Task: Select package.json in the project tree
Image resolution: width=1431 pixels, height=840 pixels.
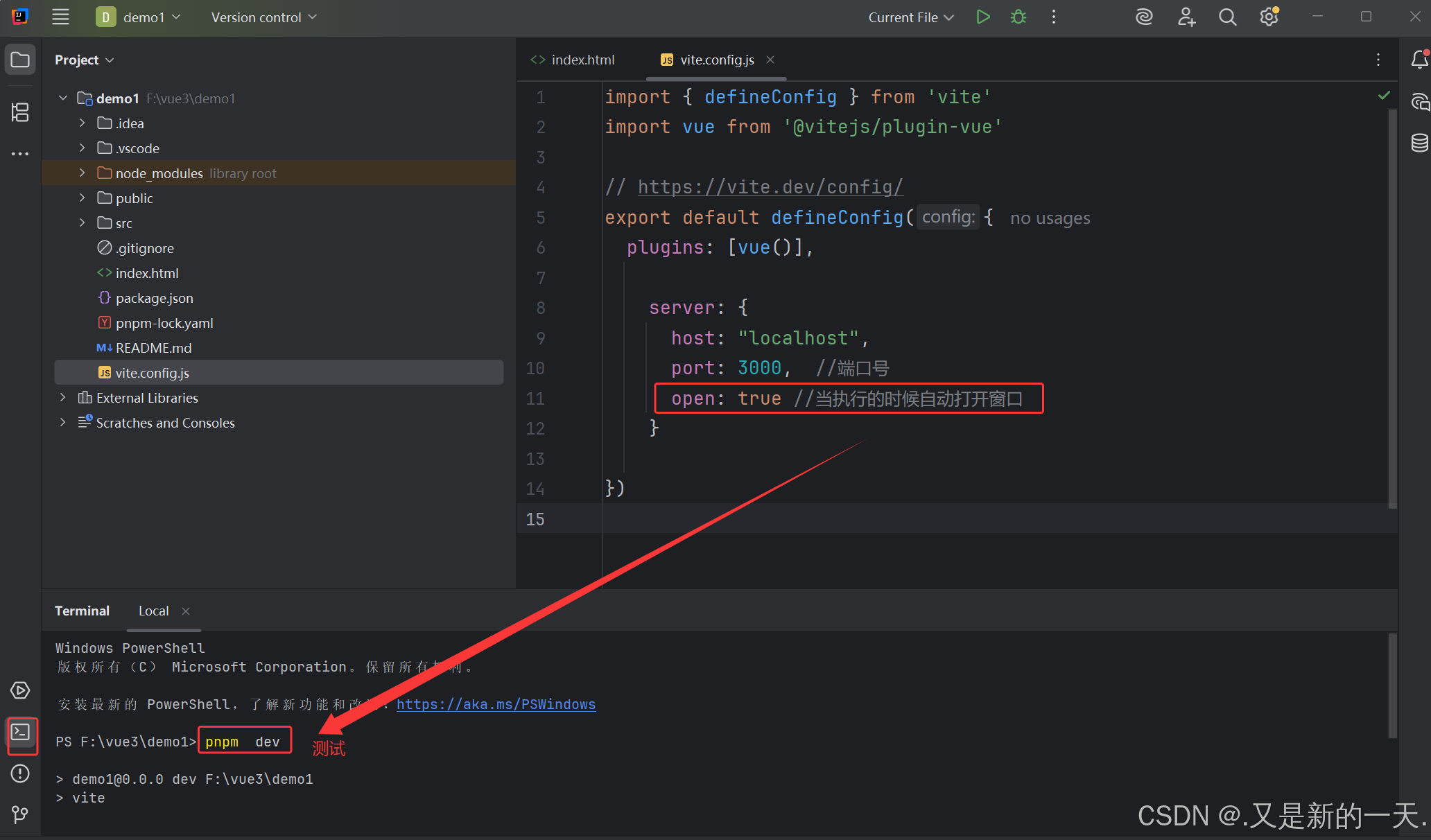Action: coord(155,298)
